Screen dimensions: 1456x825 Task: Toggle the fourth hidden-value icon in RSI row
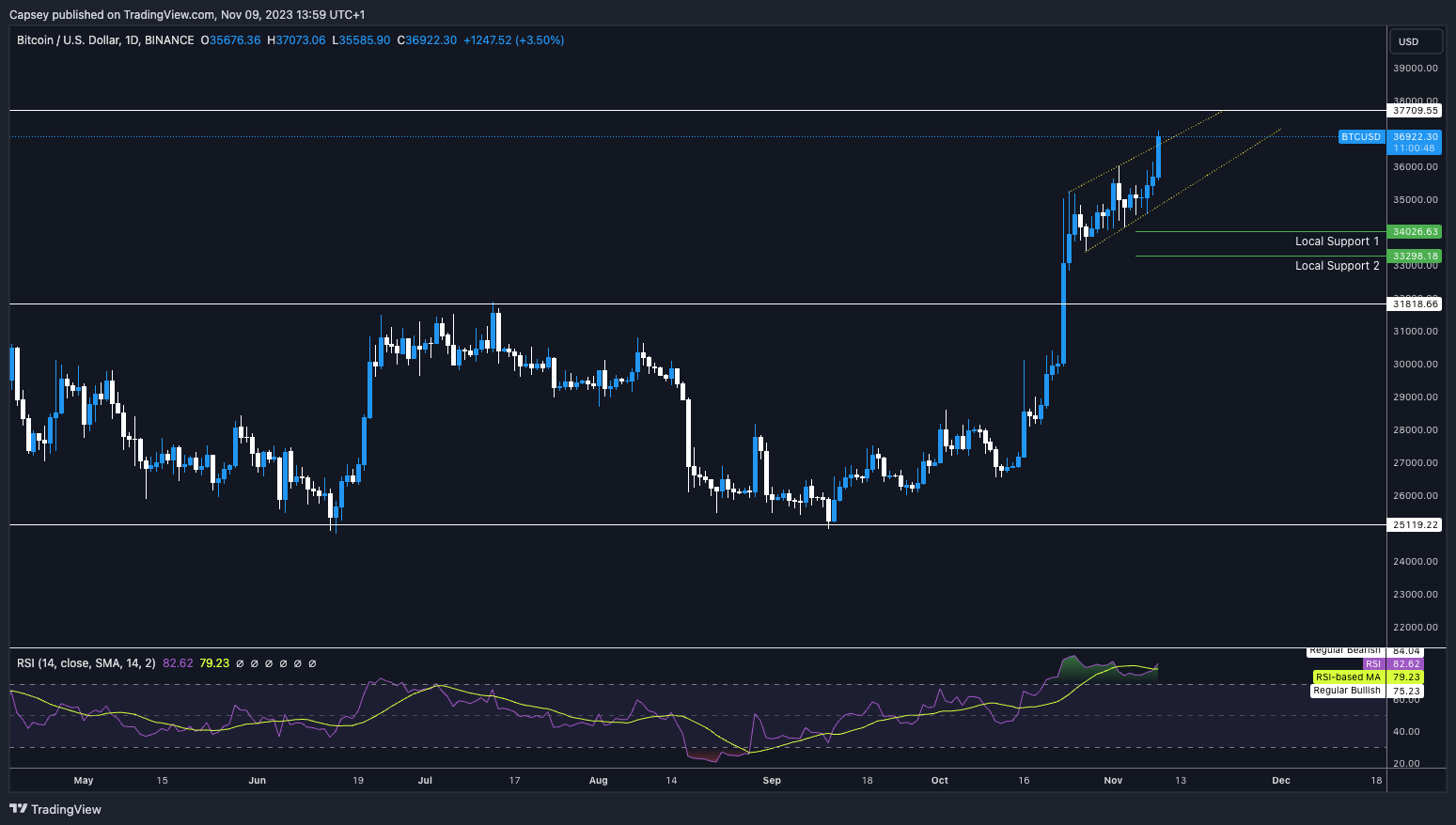(x=284, y=662)
